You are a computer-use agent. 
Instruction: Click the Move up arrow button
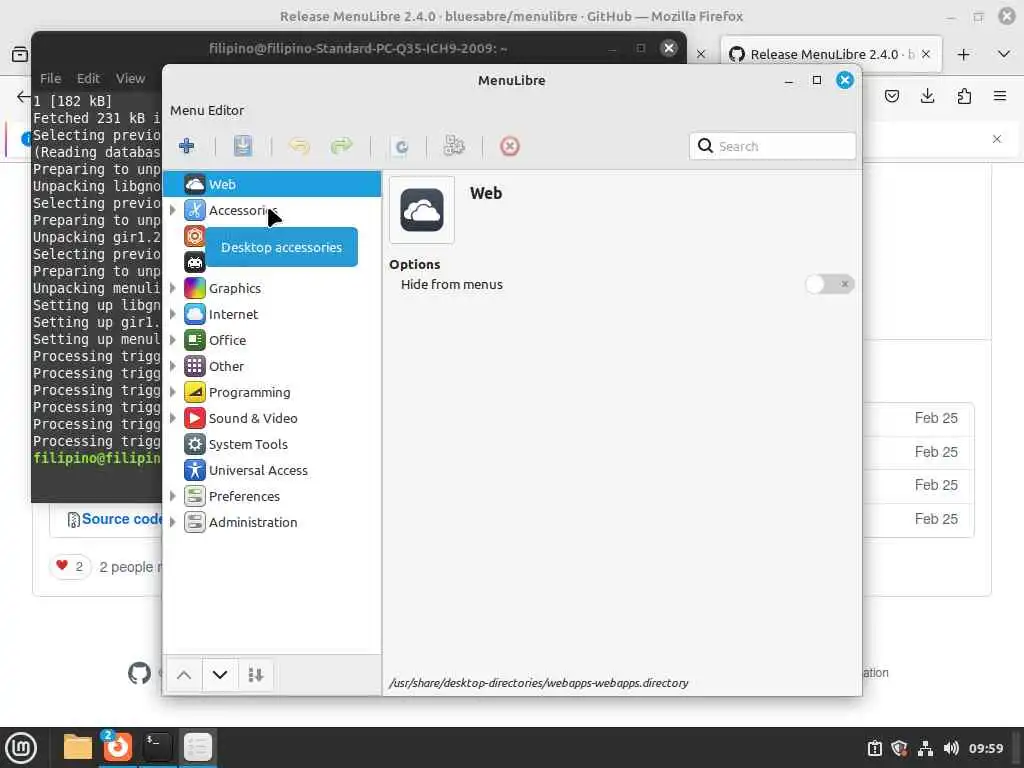[184, 675]
